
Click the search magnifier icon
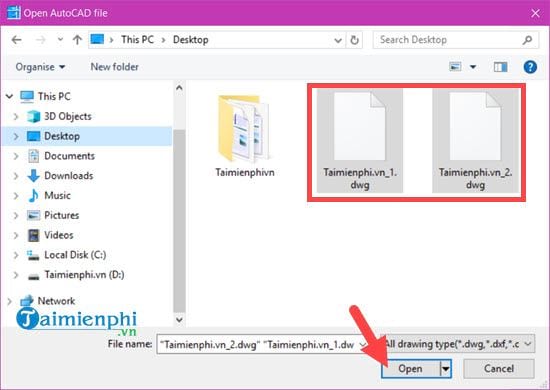pos(527,40)
